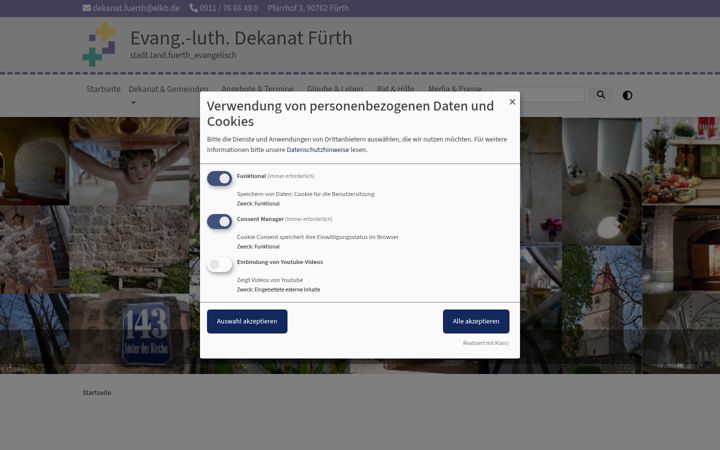The height and width of the screenshot is (450, 720).
Task: Click the Consent Manager label text
Action: click(260, 219)
